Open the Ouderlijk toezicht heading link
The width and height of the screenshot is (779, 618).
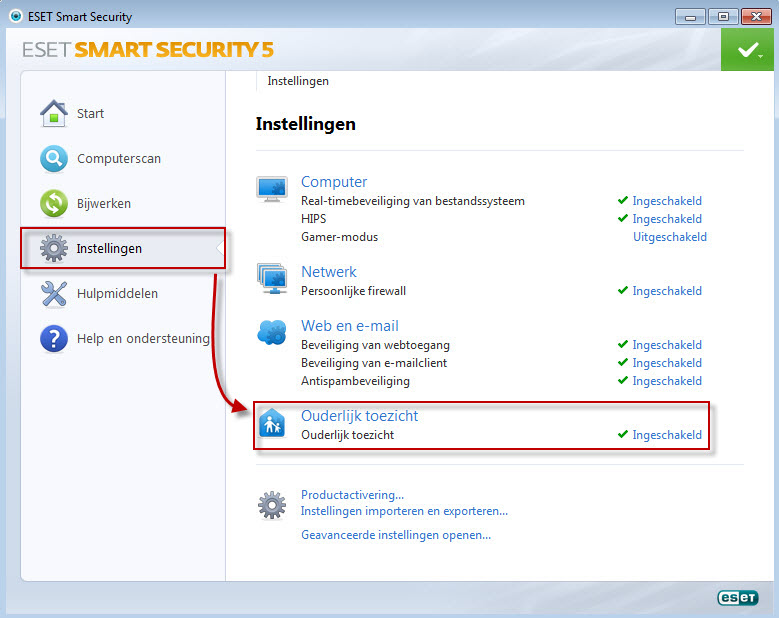point(359,416)
